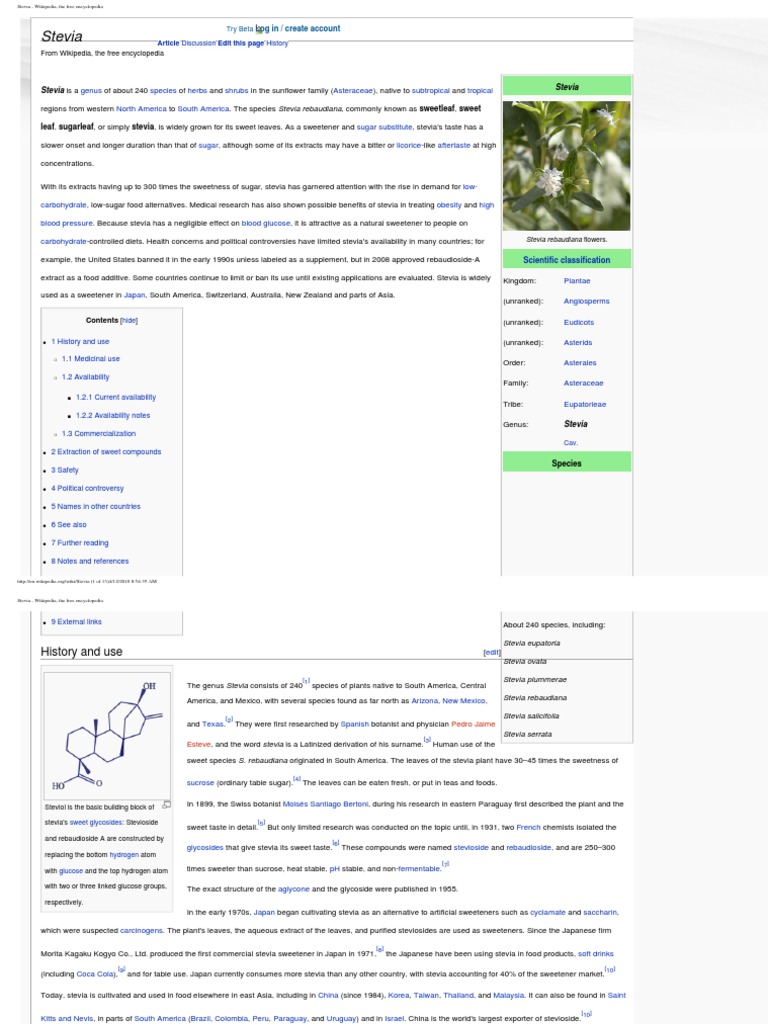Click the Try Beta link
The image size is (768, 1024).
(x=239, y=29)
